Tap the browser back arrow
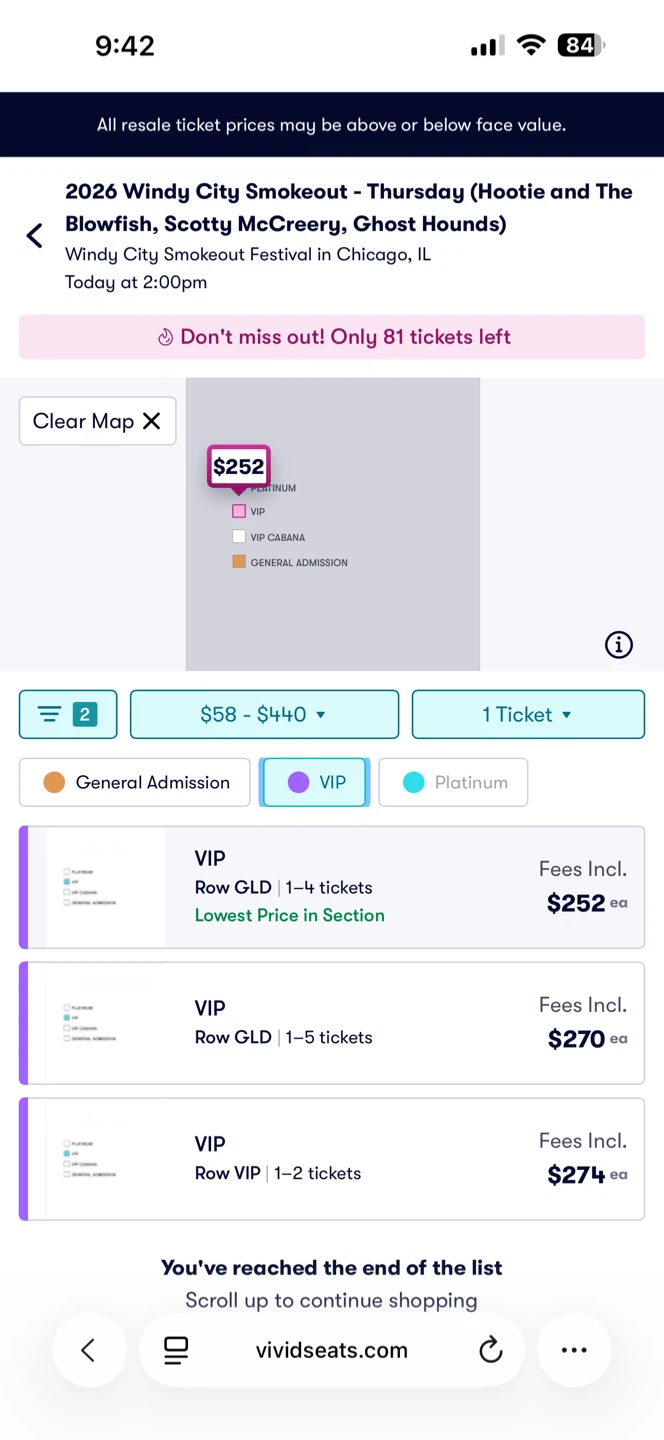 tap(88, 1350)
